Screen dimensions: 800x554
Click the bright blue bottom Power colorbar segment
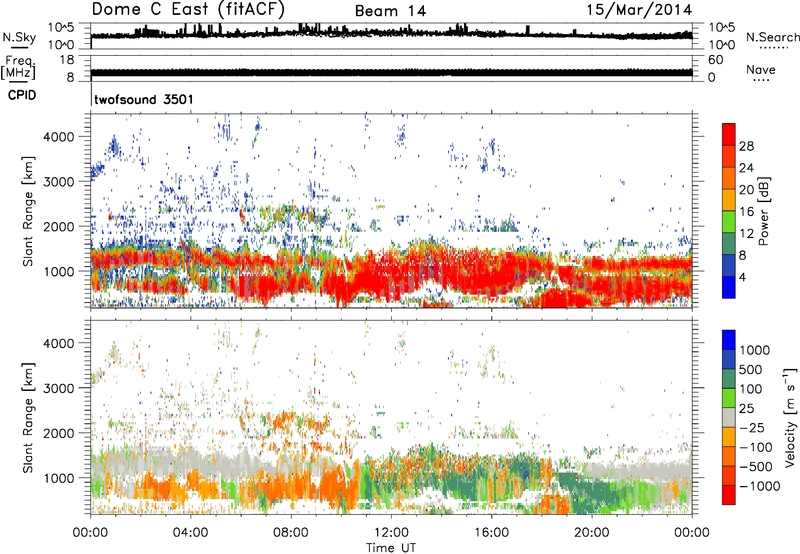(x=729, y=287)
